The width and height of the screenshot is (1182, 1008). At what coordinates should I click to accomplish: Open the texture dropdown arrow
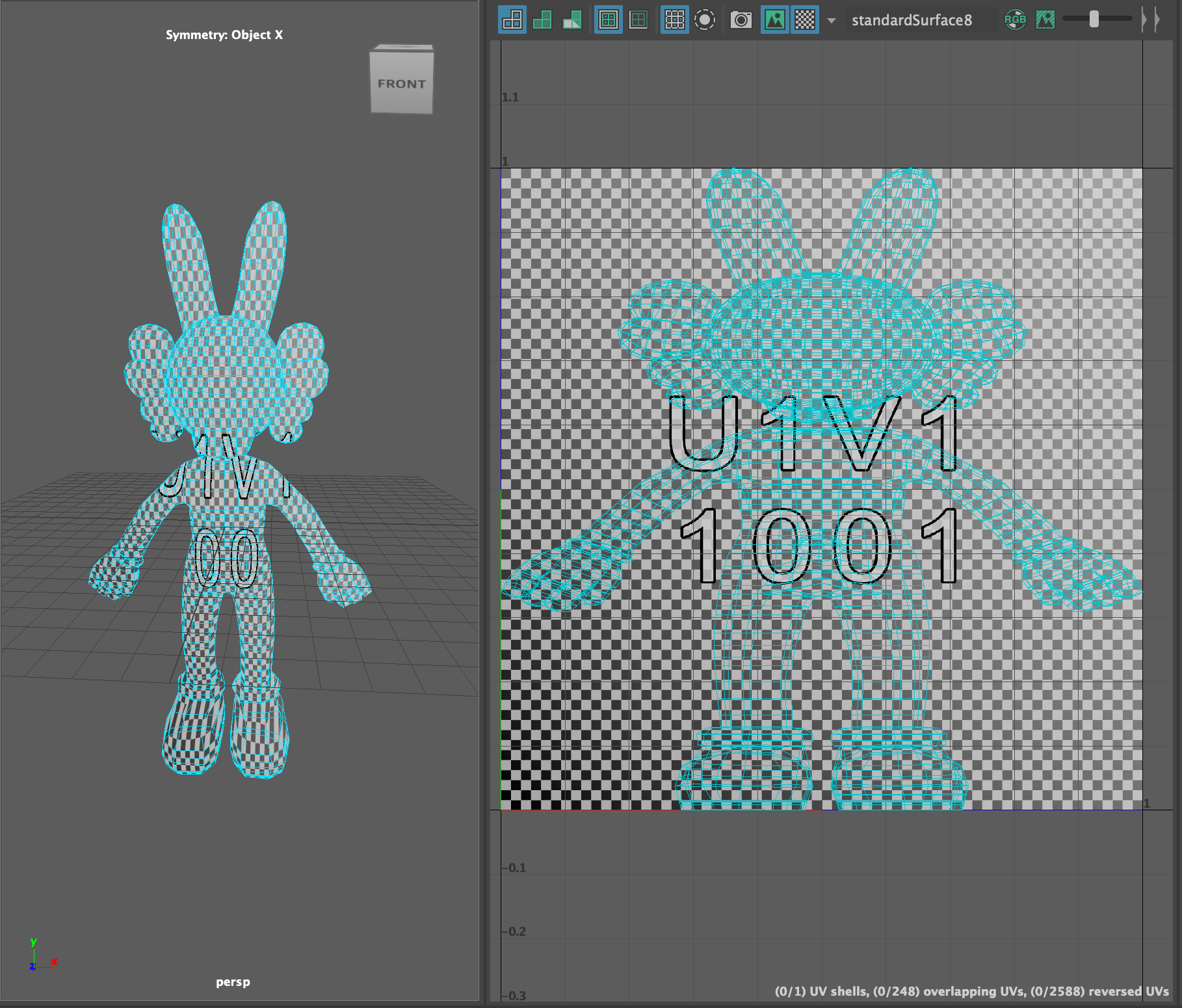point(832,20)
